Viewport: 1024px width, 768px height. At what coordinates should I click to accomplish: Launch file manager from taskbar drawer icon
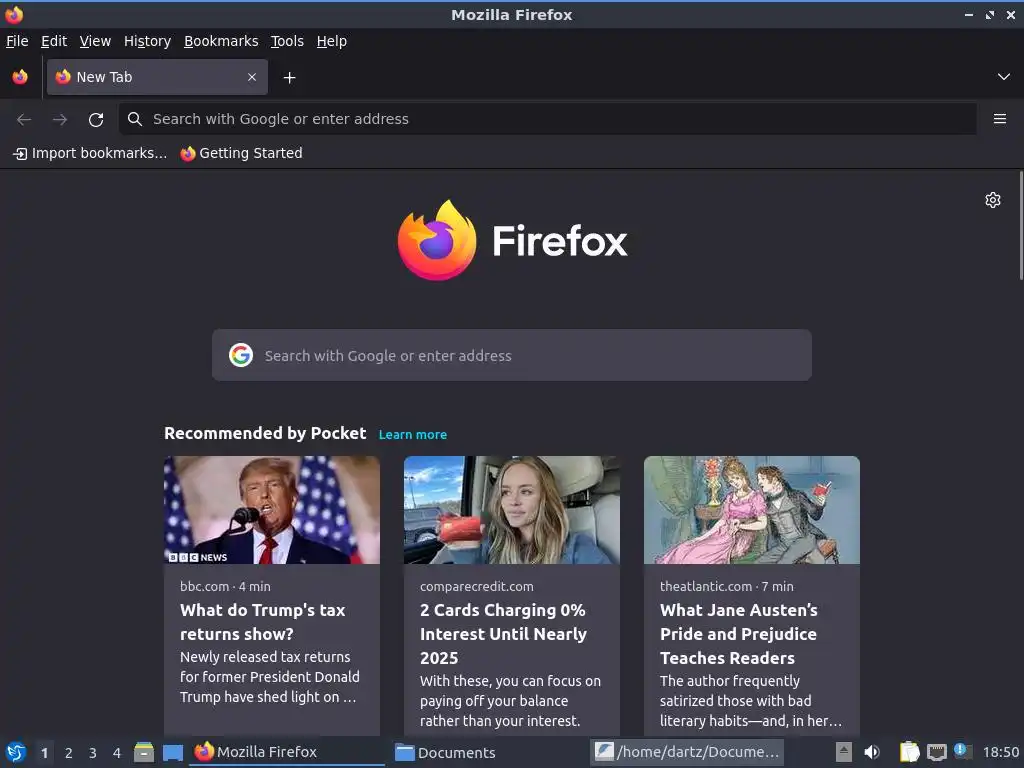click(144, 752)
